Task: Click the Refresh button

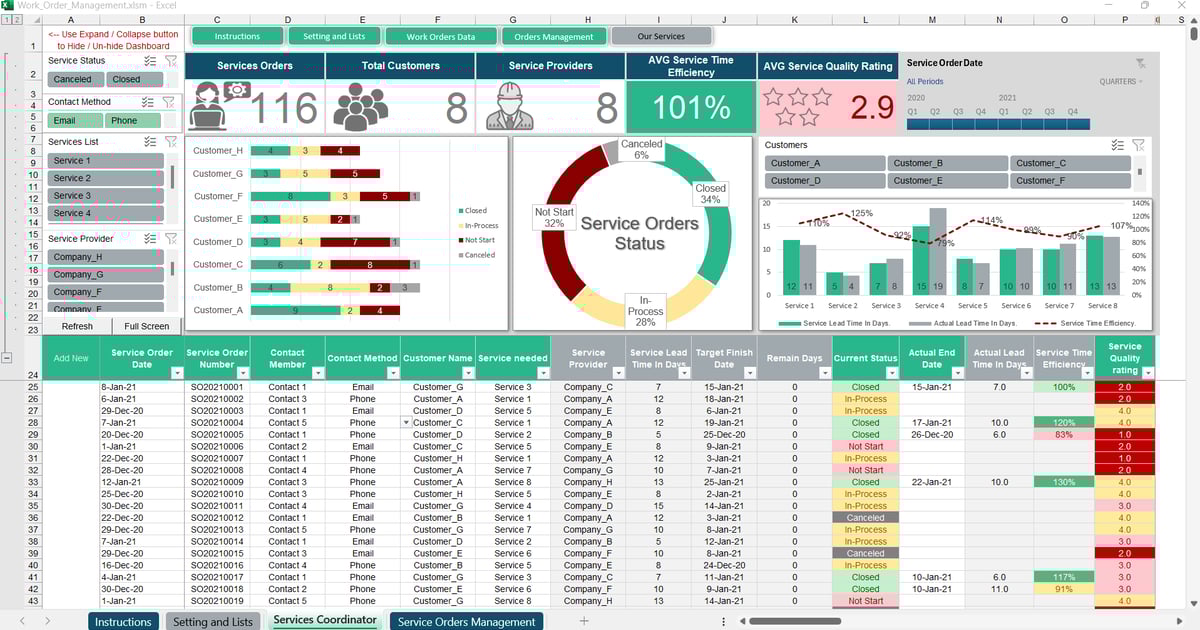Action: [76, 326]
